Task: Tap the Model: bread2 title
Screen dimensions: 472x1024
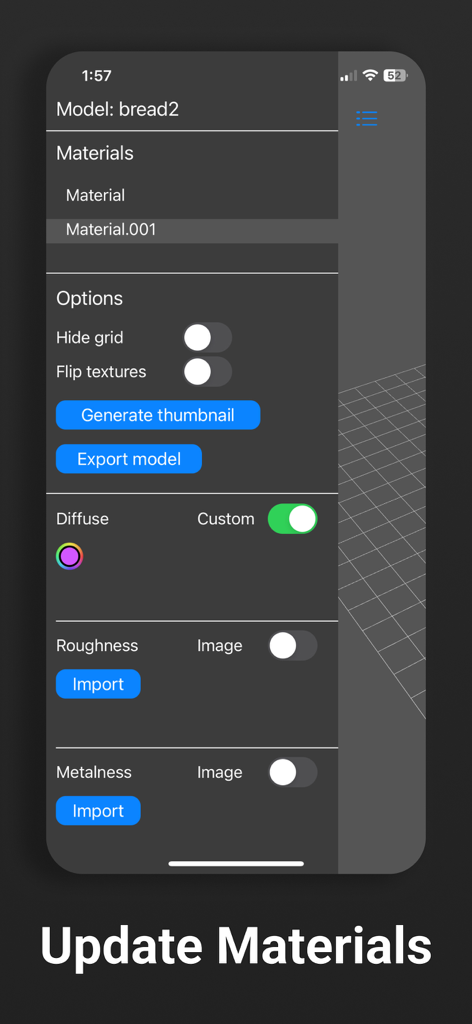Action: (118, 109)
